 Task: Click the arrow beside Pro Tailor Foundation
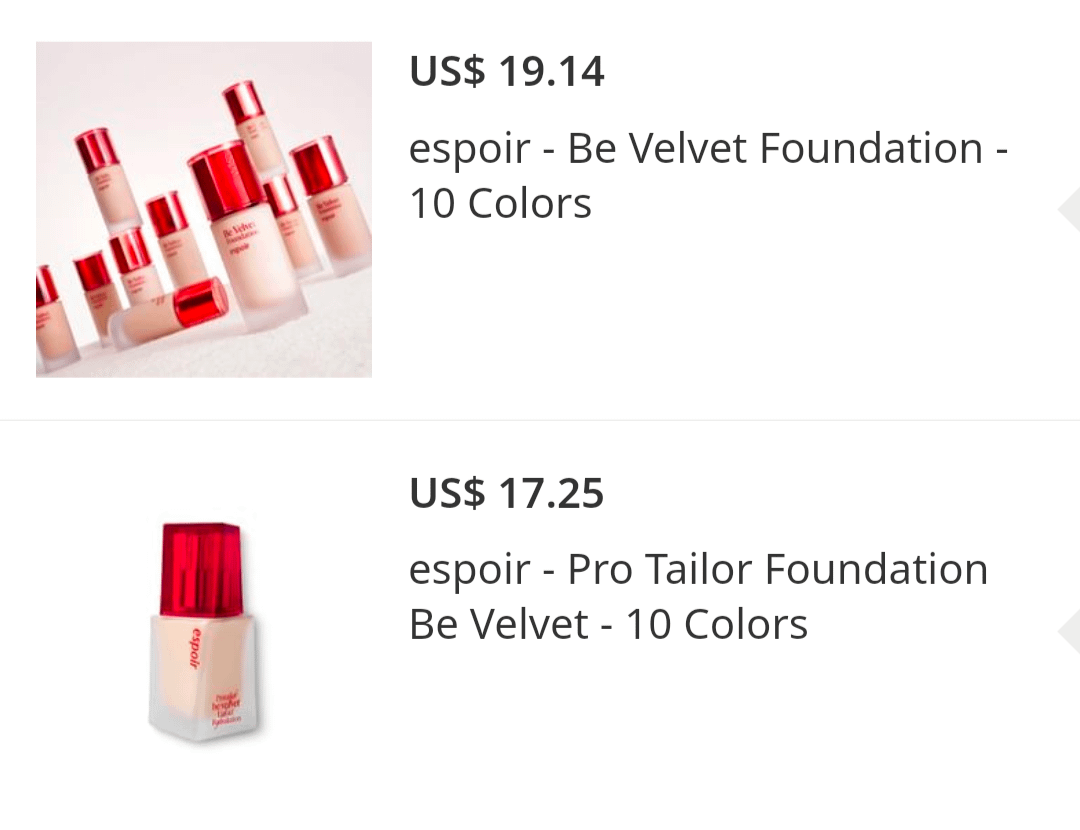click(x=1068, y=632)
